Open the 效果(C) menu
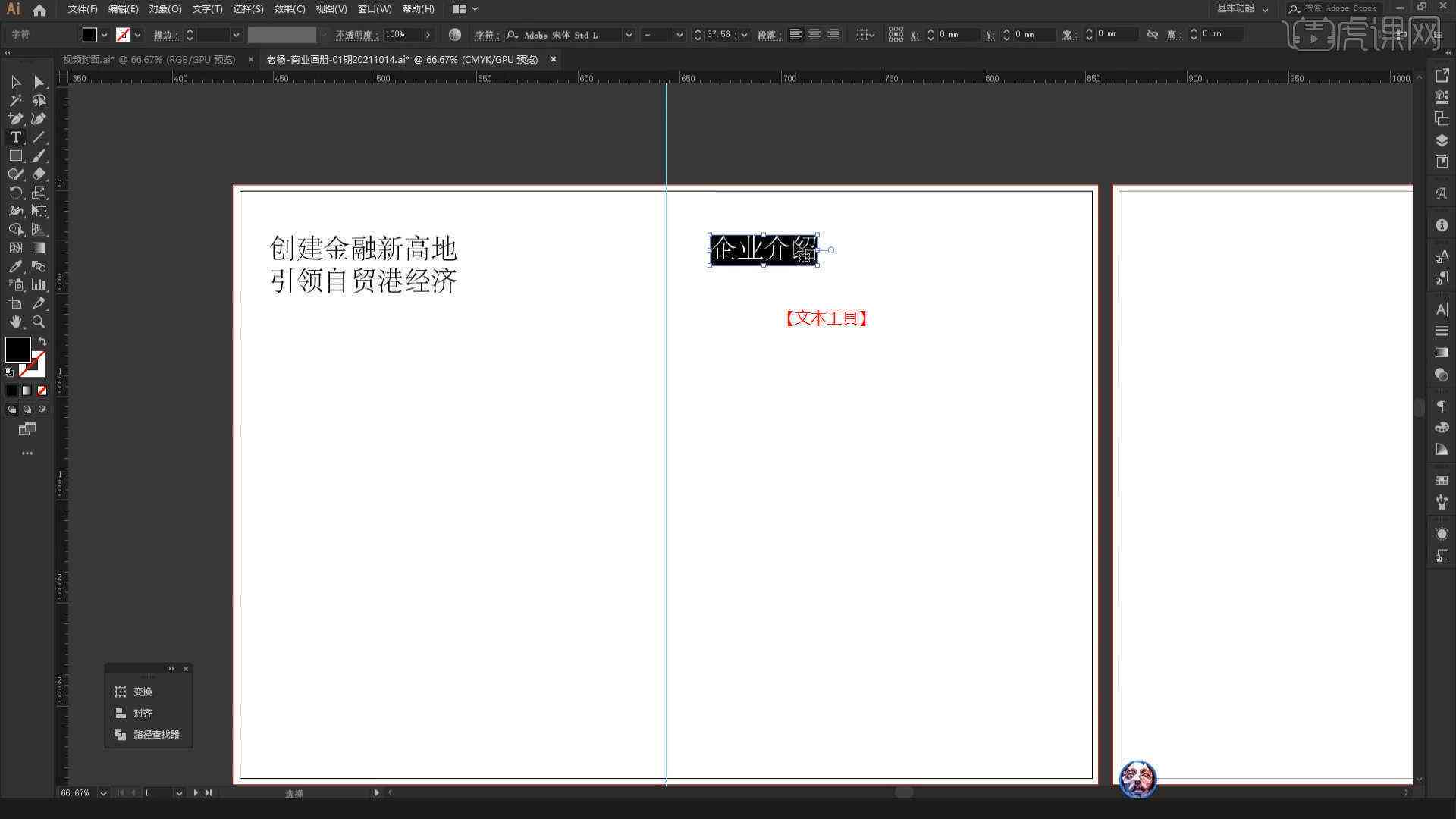Screen dimensions: 1456x819 (290, 9)
